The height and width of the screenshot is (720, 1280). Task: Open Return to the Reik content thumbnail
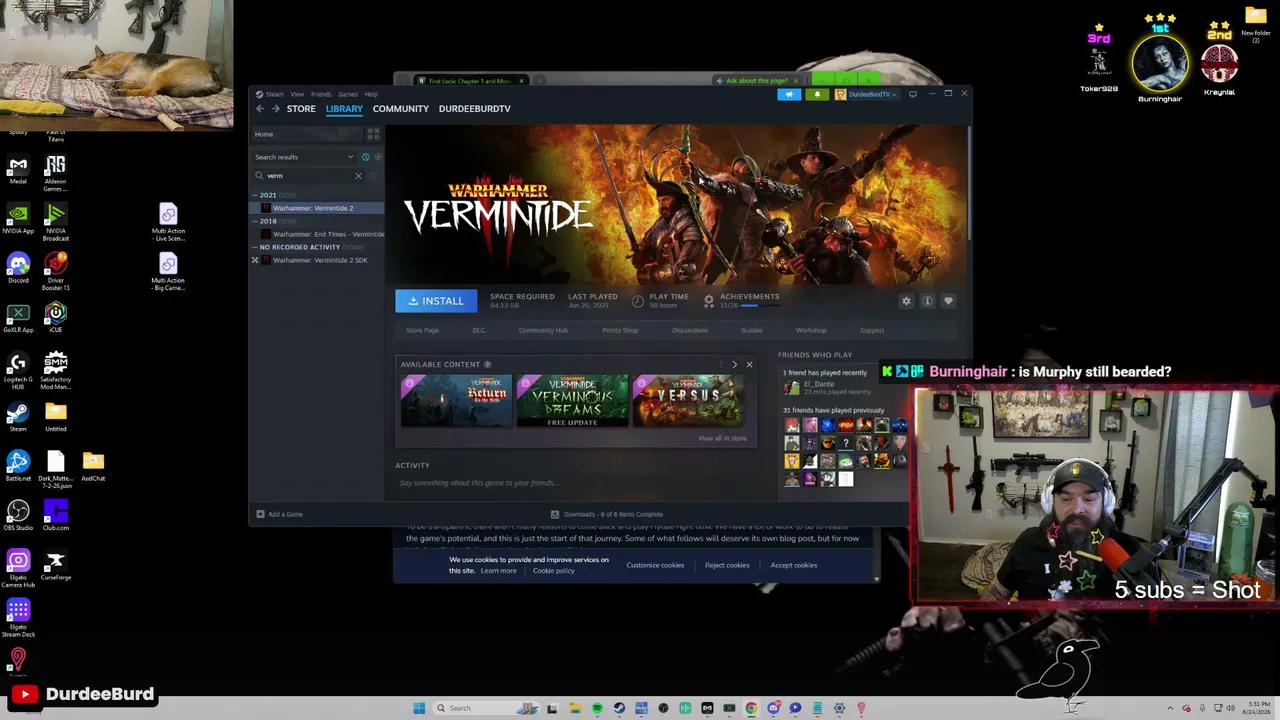(x=456, y=400)
